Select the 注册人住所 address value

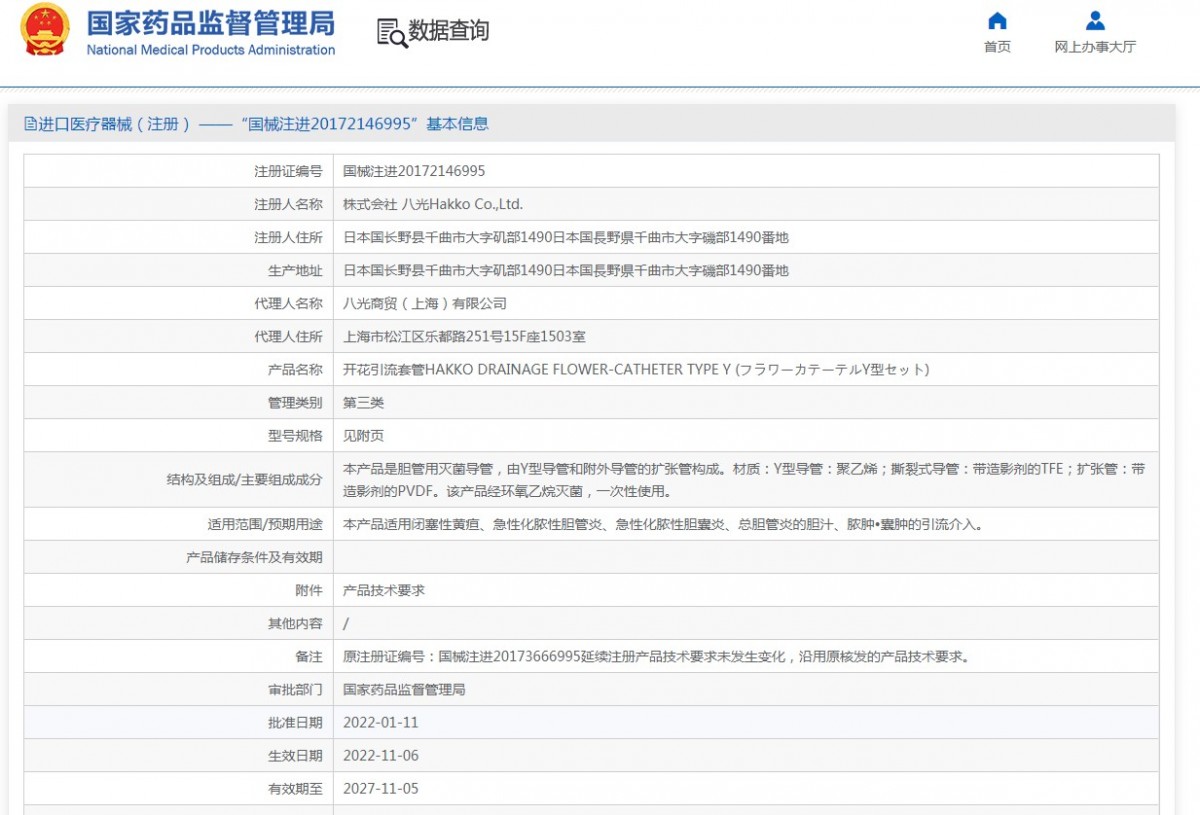(566, 237)
